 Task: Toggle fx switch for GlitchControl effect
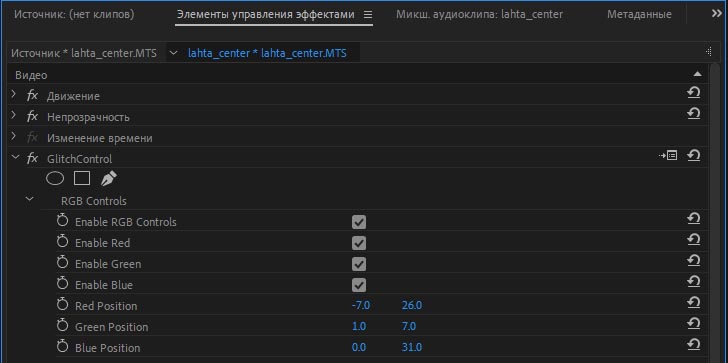32,158
